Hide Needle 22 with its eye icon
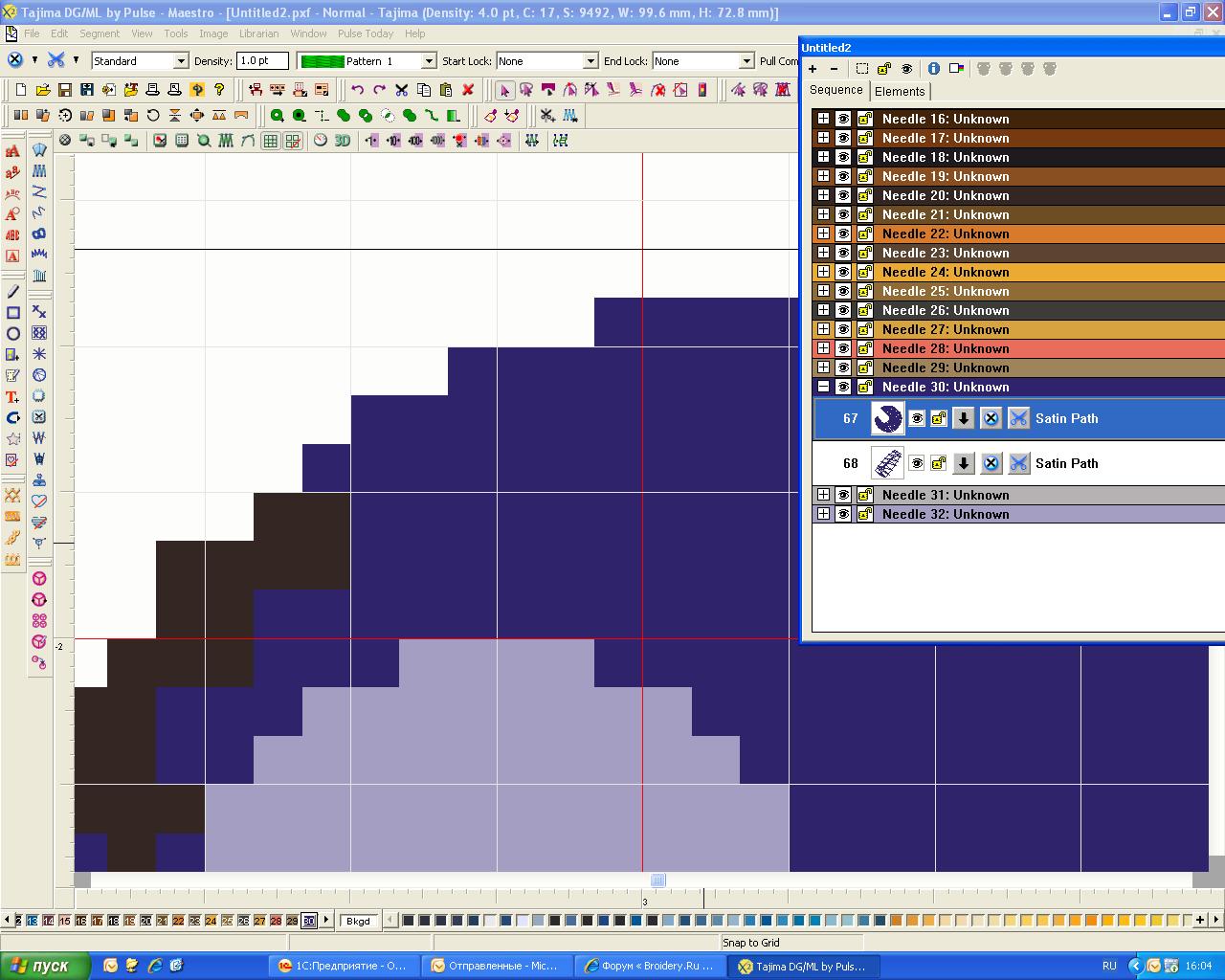This screenshot has width=1225, height=980. (843, 234)
